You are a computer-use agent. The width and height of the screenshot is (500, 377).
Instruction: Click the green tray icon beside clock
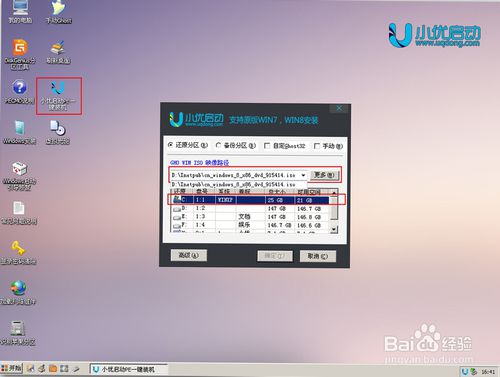(473, 371)
